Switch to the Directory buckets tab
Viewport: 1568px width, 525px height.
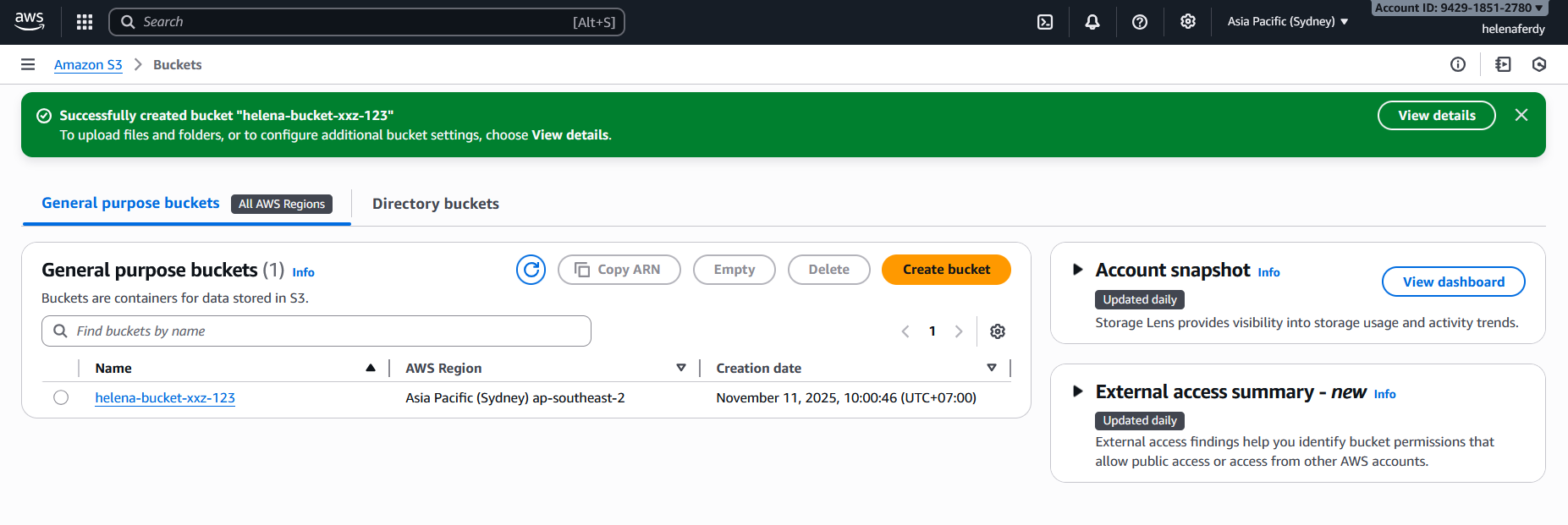click(435, 204)
